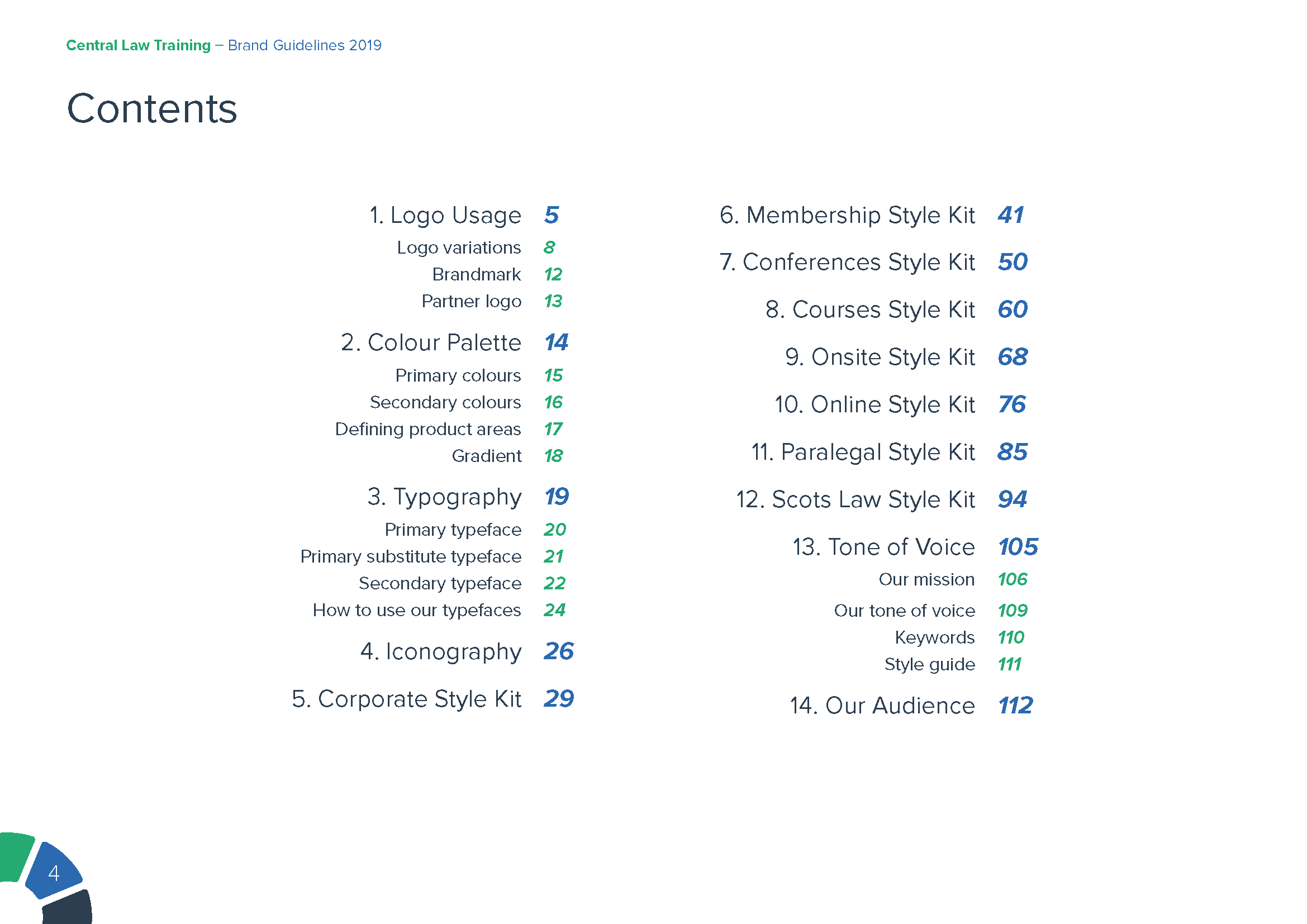Image resolution: width=1307 pixels, height=924 pixels.
Task: Go to Logo variations entry
Action: point(458,247)
